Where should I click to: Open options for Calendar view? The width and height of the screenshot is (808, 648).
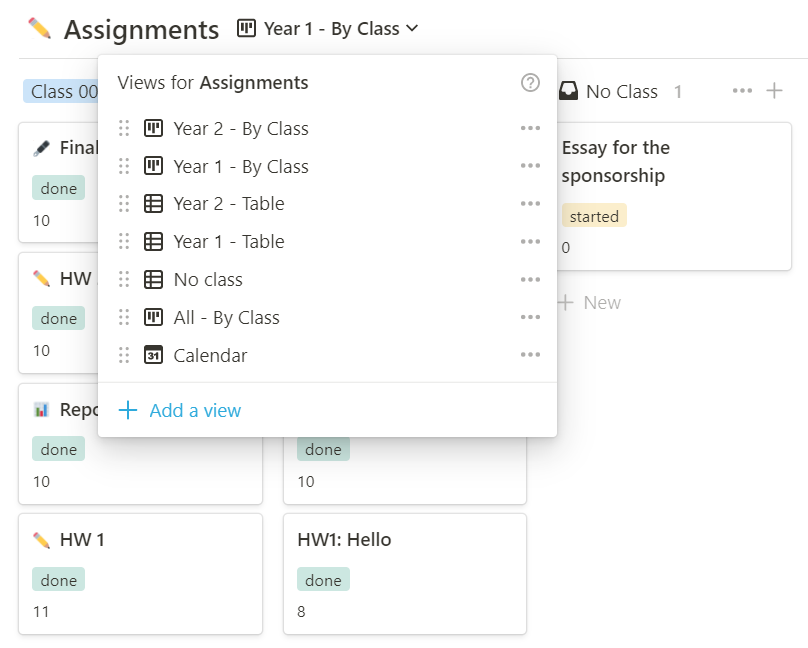click(530, 355)
